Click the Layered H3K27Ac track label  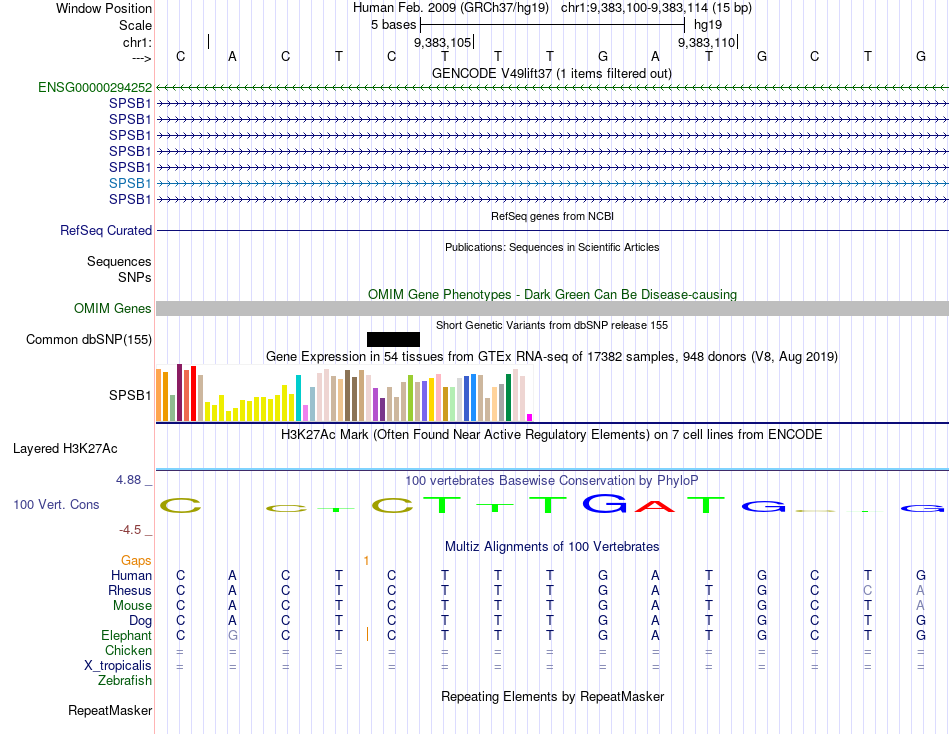pyautogui.click(x=65, y=449)
